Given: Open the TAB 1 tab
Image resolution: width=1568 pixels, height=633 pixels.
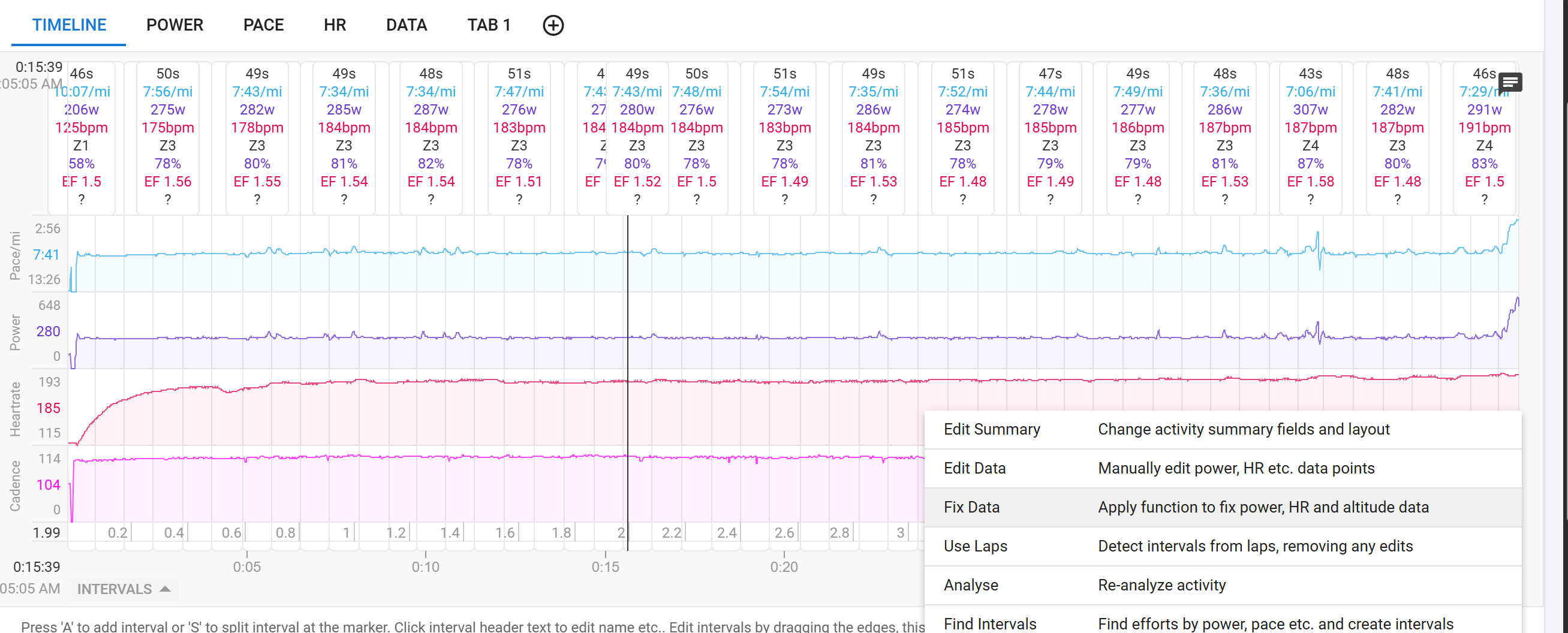Looking at the screenshot, I should (488, 25).
